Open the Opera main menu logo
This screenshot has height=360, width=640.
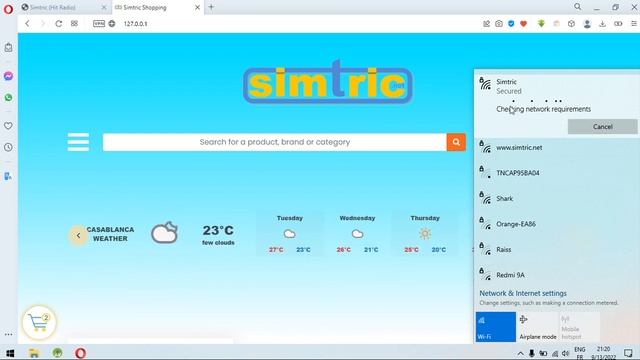pos(8,9)
